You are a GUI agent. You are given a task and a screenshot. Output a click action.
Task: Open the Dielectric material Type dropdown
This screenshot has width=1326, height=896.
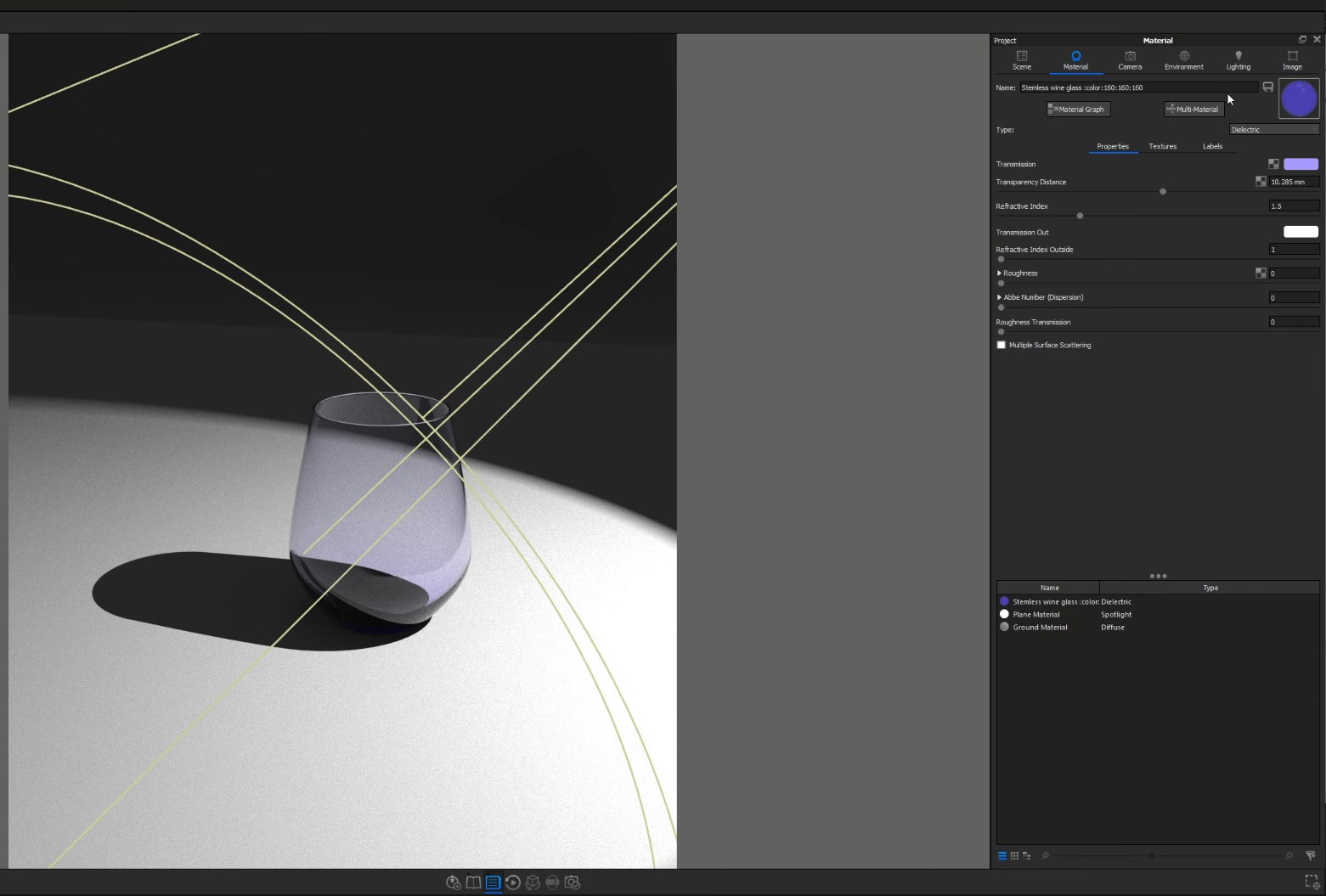(x=1274, y=129)
